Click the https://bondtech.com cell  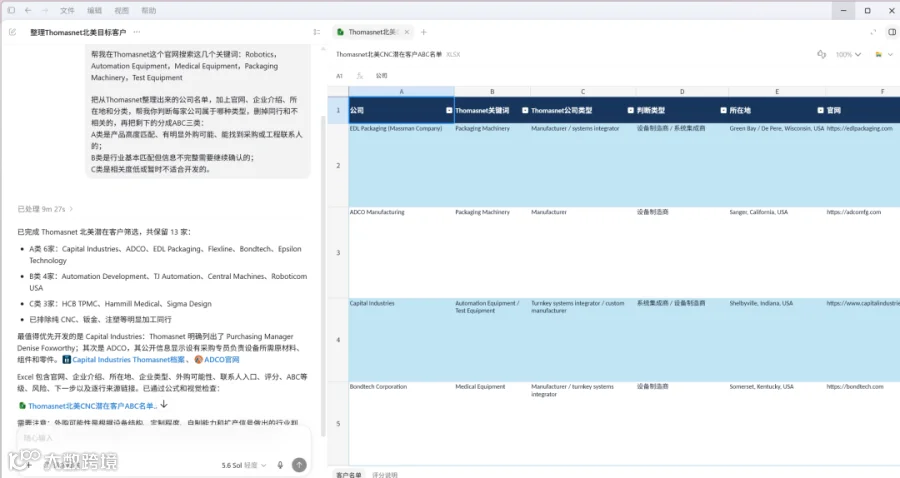click(863, 423)
